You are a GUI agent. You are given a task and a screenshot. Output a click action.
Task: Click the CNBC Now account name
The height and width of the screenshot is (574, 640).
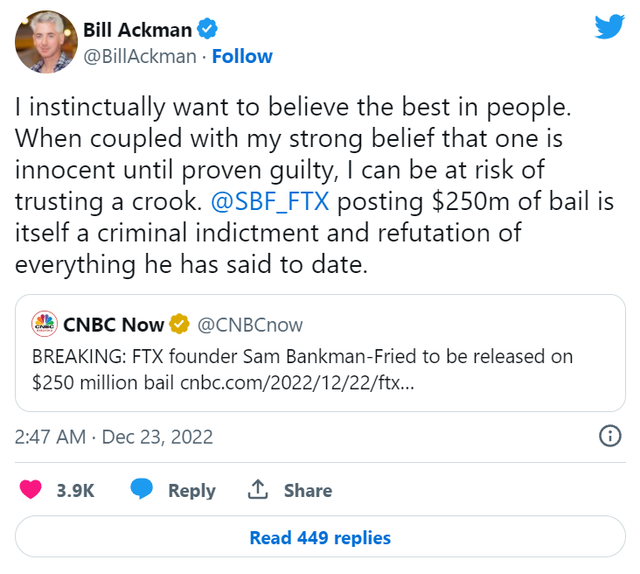[114, 324]
